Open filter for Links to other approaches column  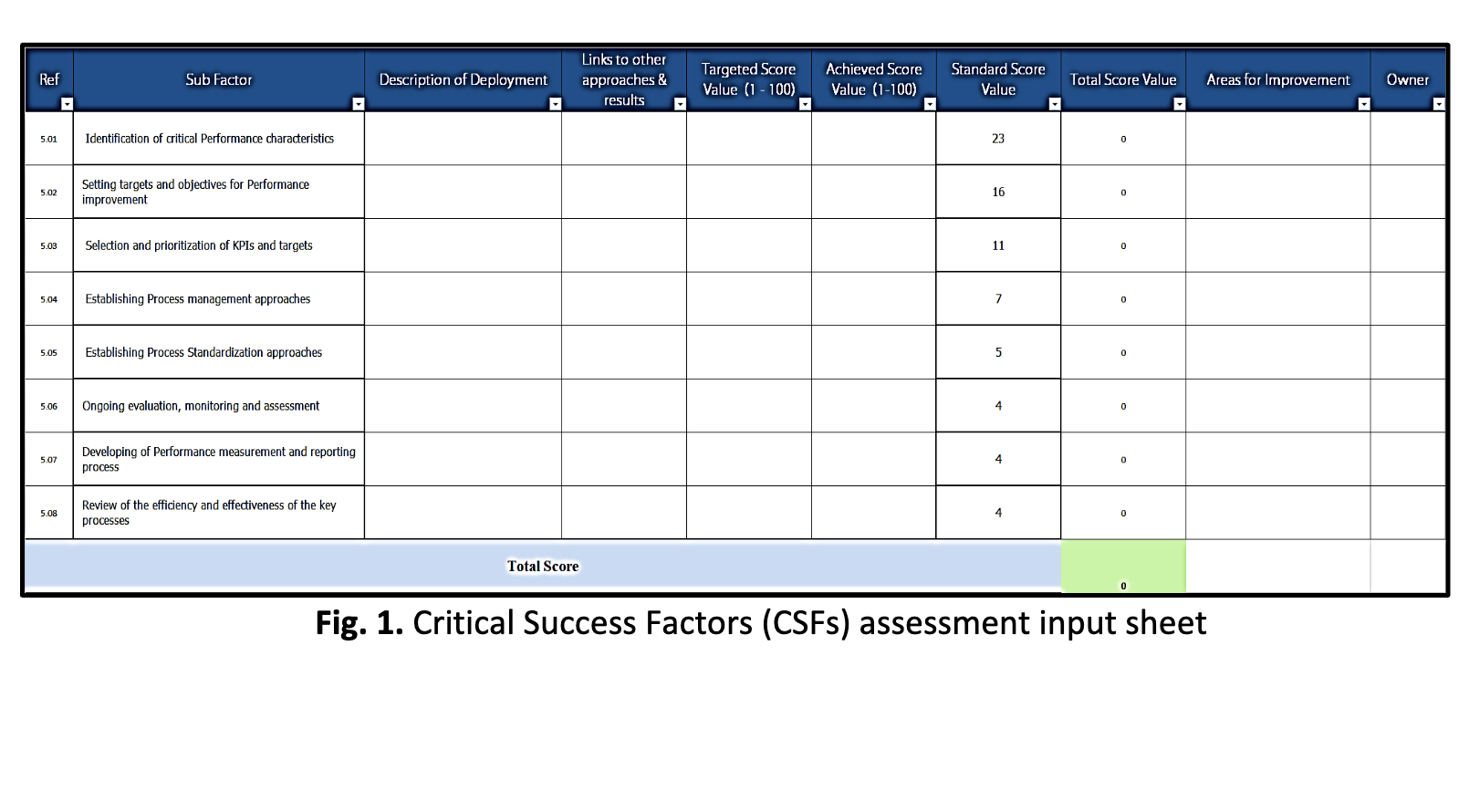(680, 104)
